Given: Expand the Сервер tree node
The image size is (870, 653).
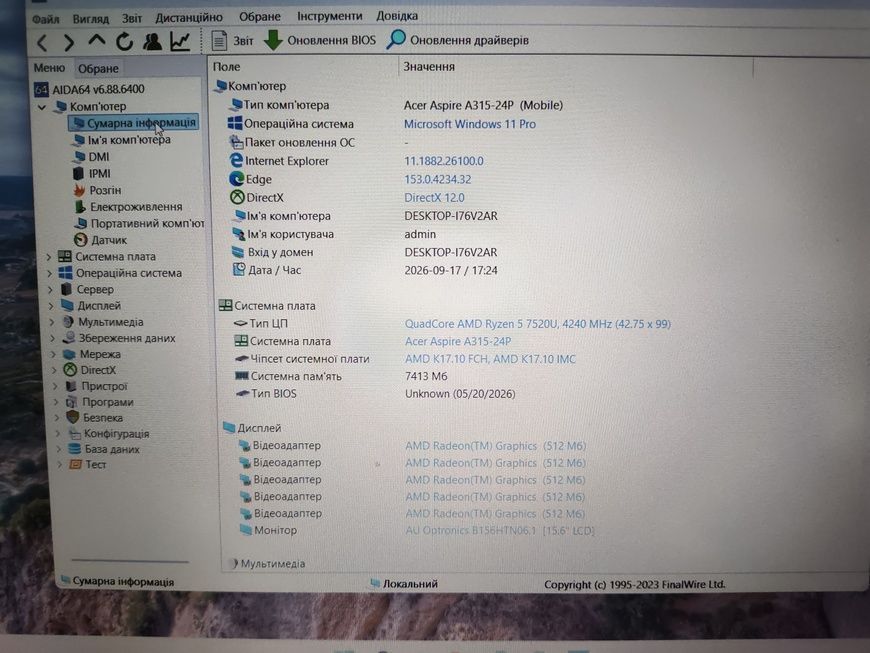Looking at the screenshot, I should tap(50, 290).
